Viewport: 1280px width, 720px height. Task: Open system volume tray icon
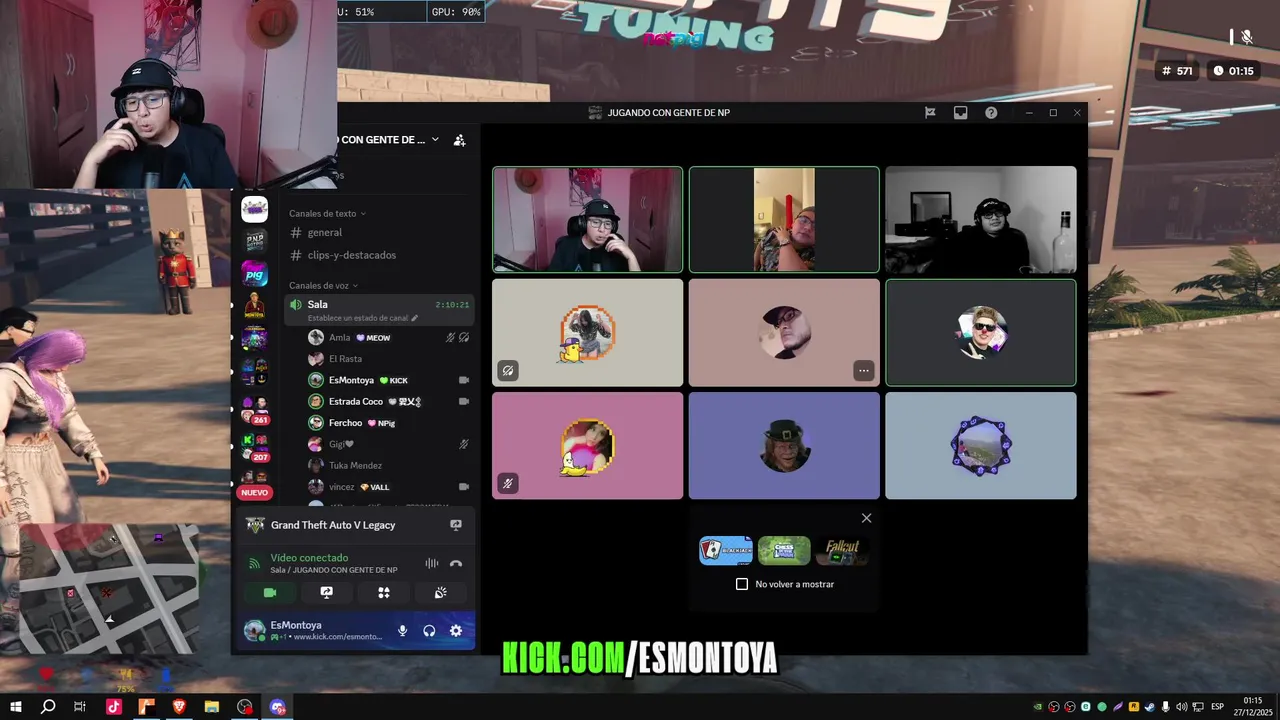coord(1182,707)
